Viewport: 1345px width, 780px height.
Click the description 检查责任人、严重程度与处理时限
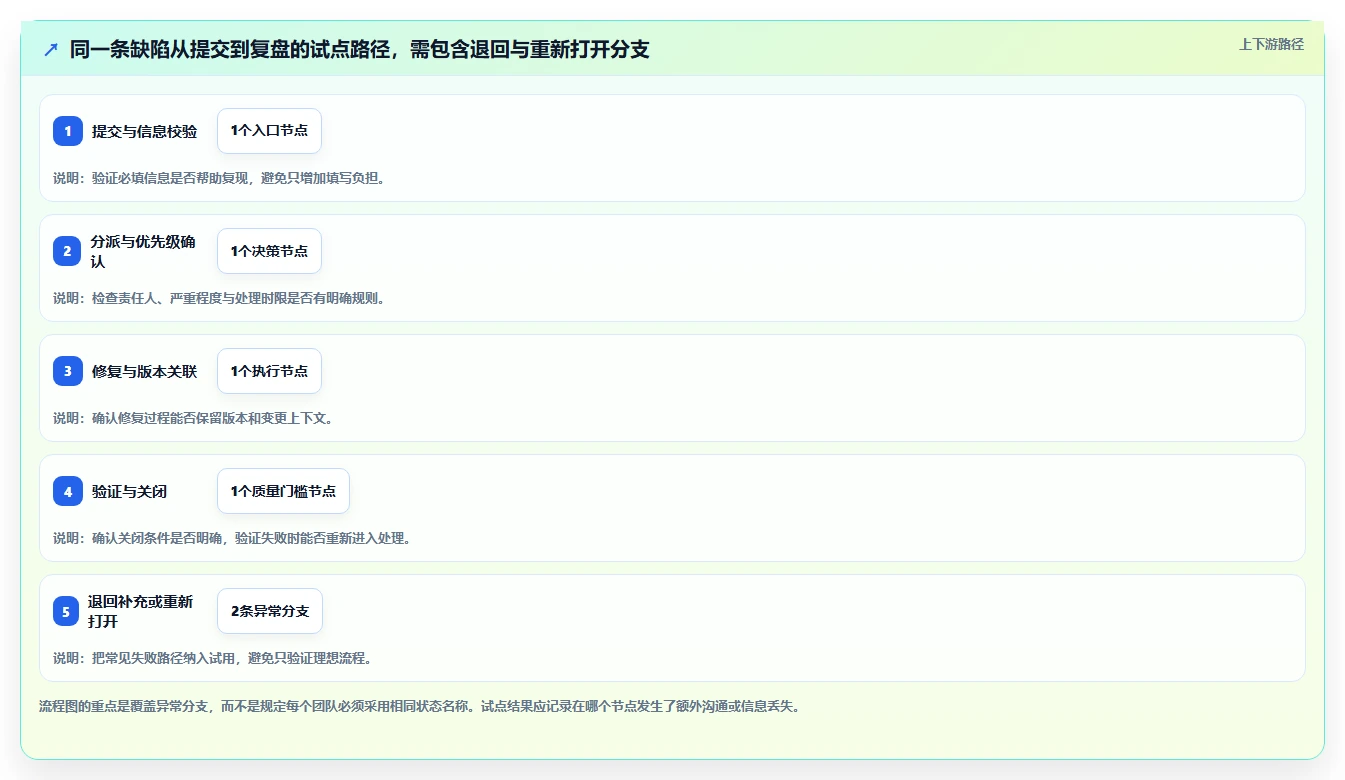(x=219, y=298)
